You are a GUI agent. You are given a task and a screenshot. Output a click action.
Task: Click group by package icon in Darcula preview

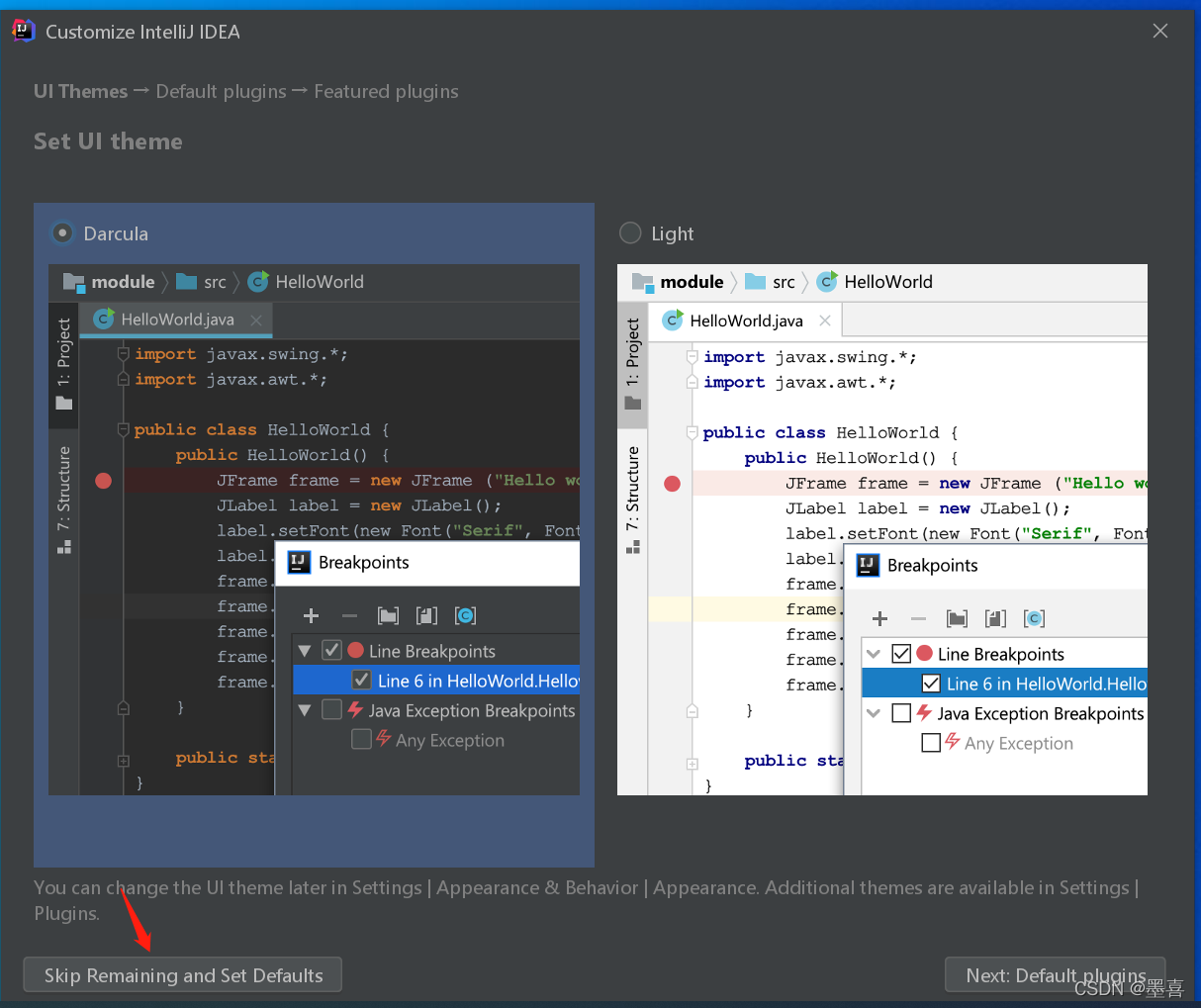click(x=389, y=615)
